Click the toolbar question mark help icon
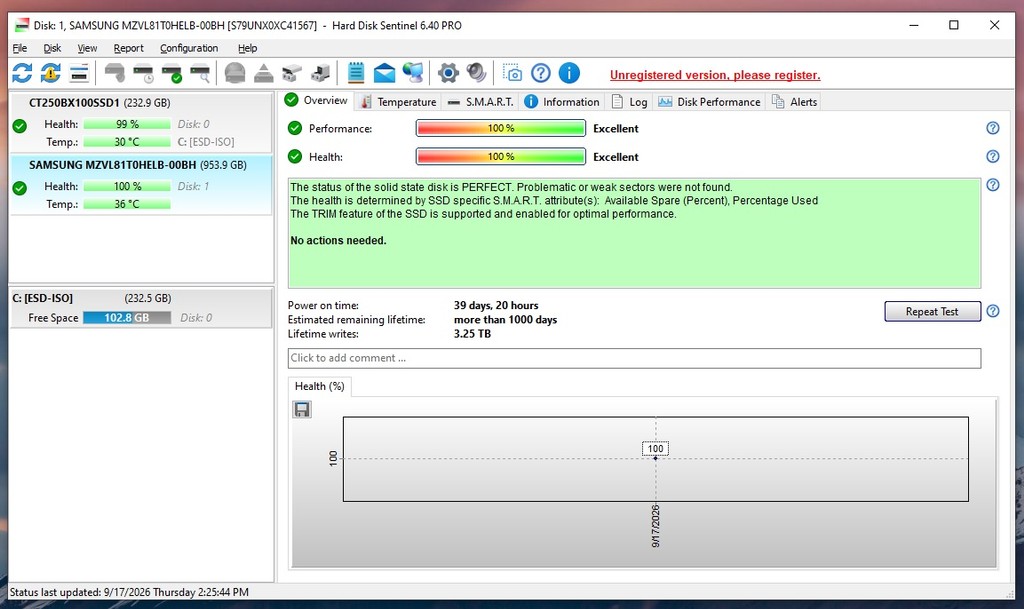Image resolution: width=1024 pixels, height=609 pixels. coord(541,73)
